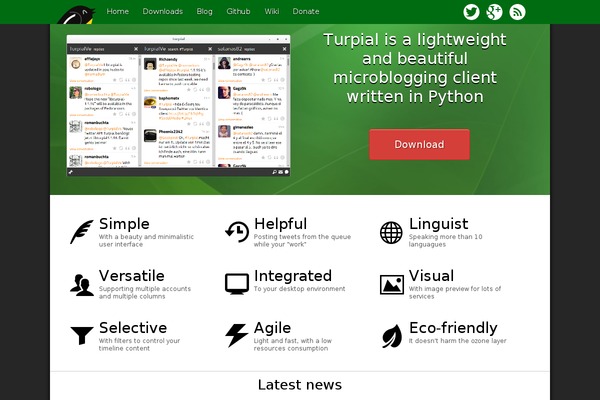
Task: Click the Selective heading
Action: (x=133, y=328)
